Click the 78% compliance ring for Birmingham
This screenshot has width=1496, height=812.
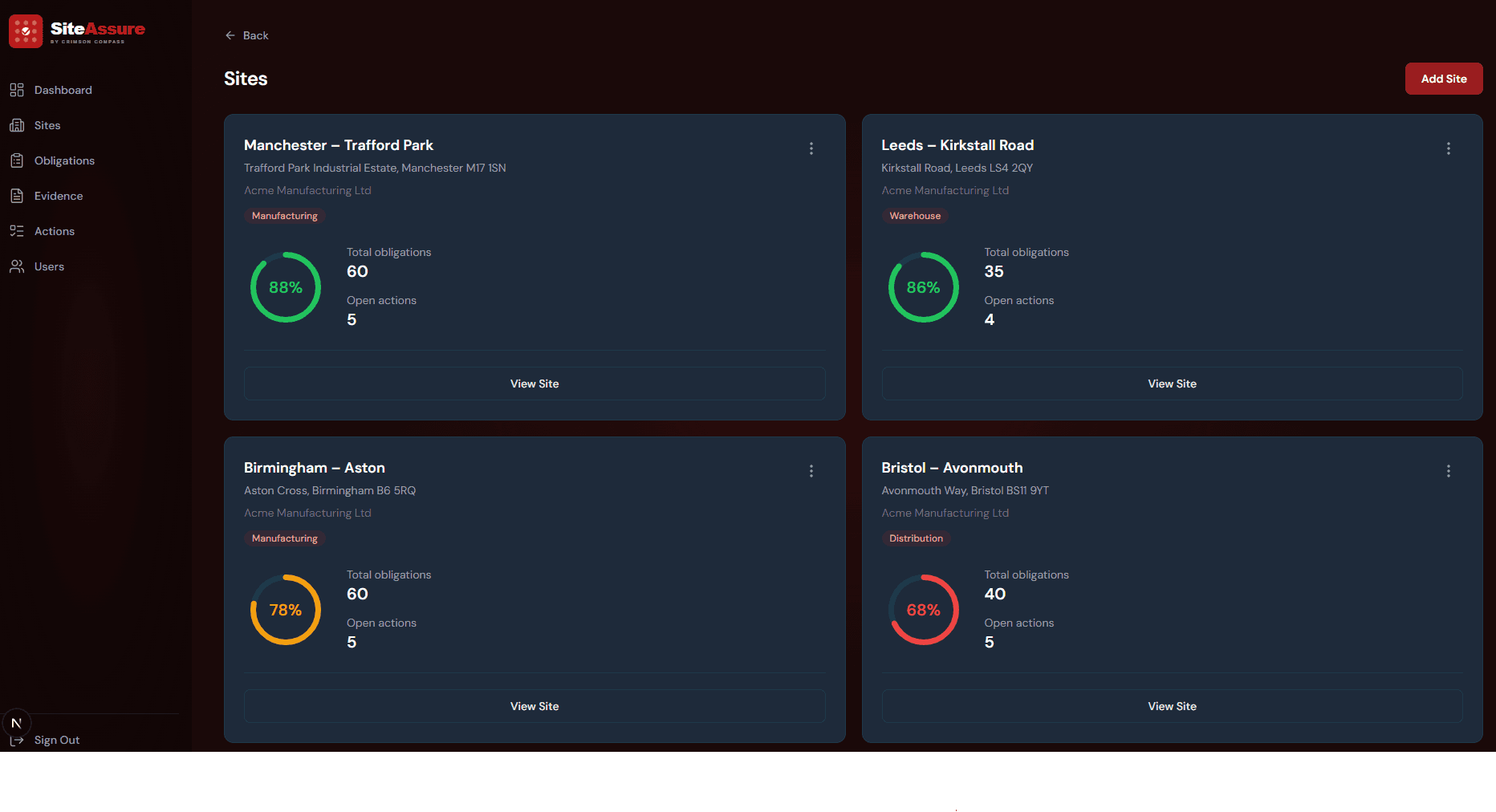pyautogui.click(x=286, y=610)
